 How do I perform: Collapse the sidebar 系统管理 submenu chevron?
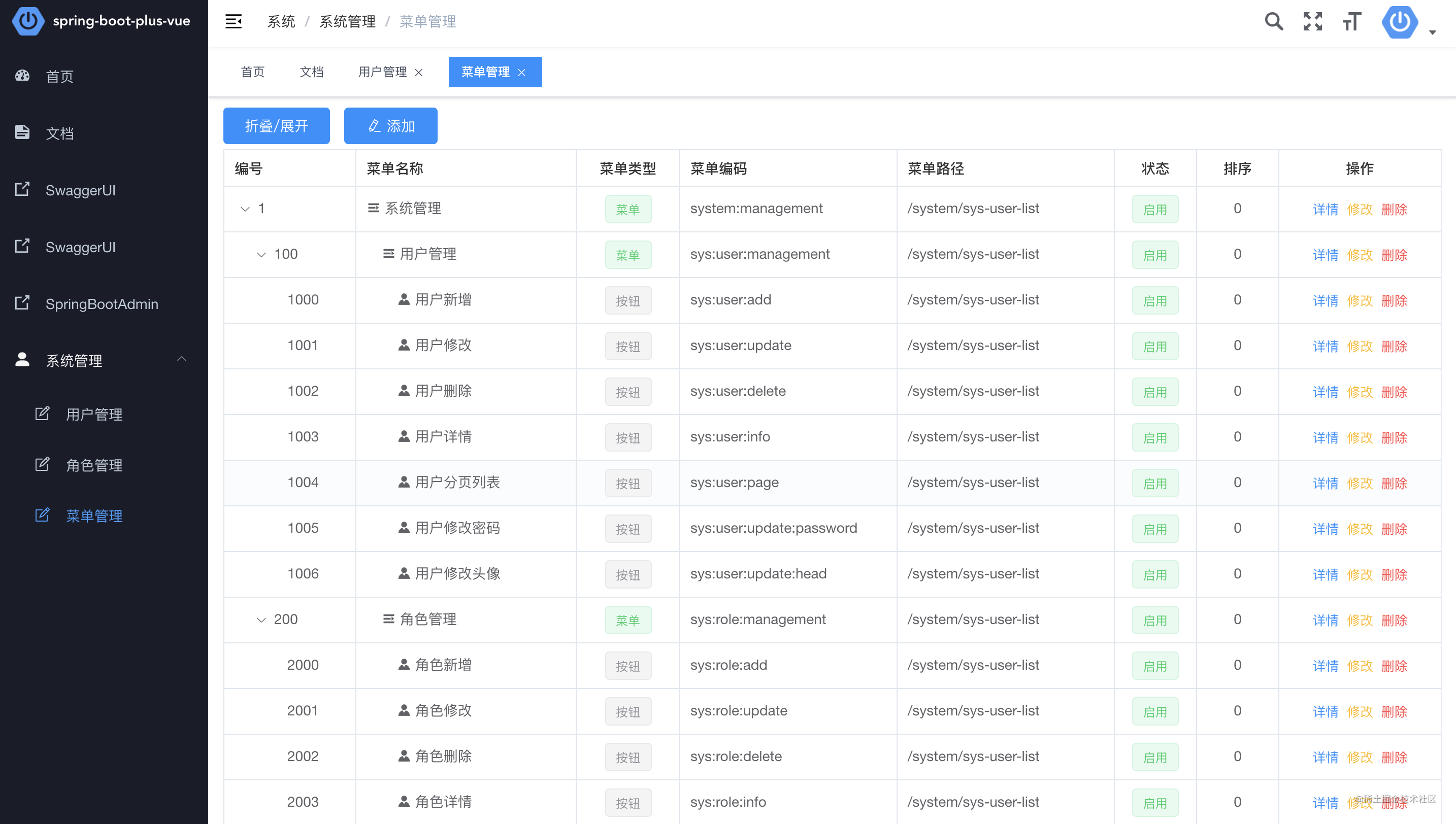(x=182, y=359)
